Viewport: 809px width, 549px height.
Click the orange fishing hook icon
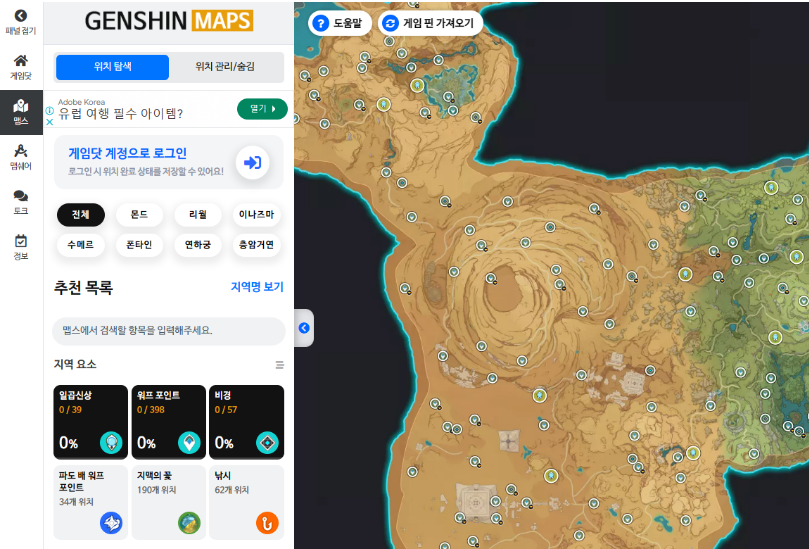[267, 523]
